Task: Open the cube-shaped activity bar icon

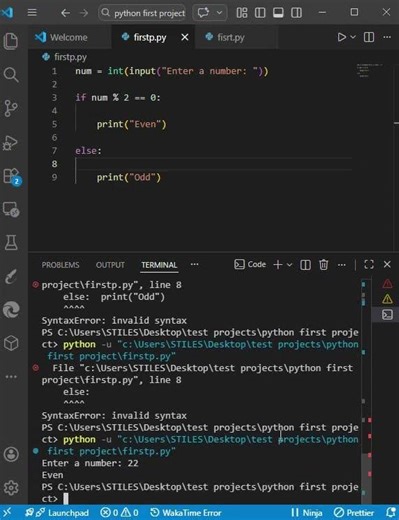Action: [11, 343]
